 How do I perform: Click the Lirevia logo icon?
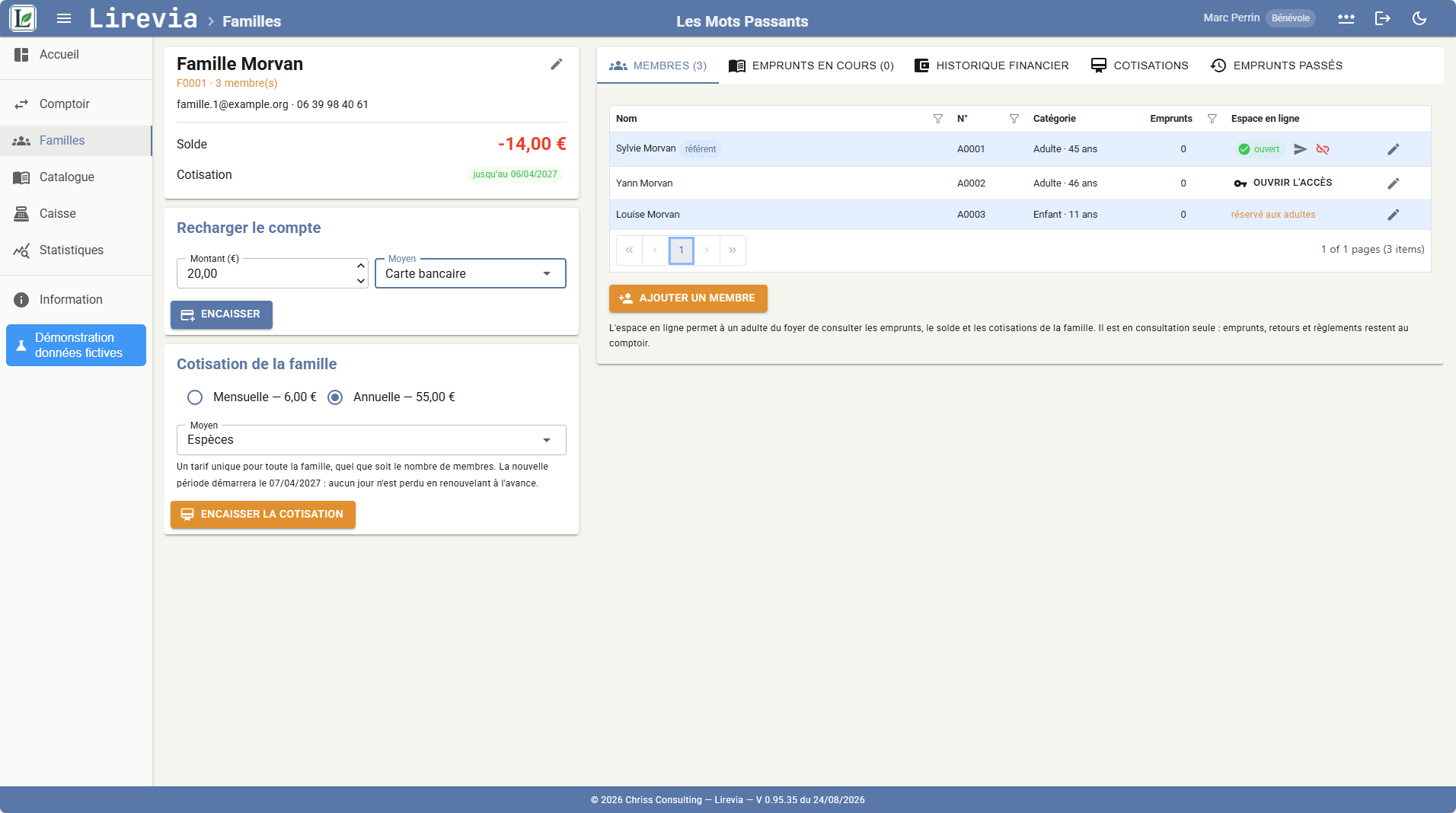point(23,18)
